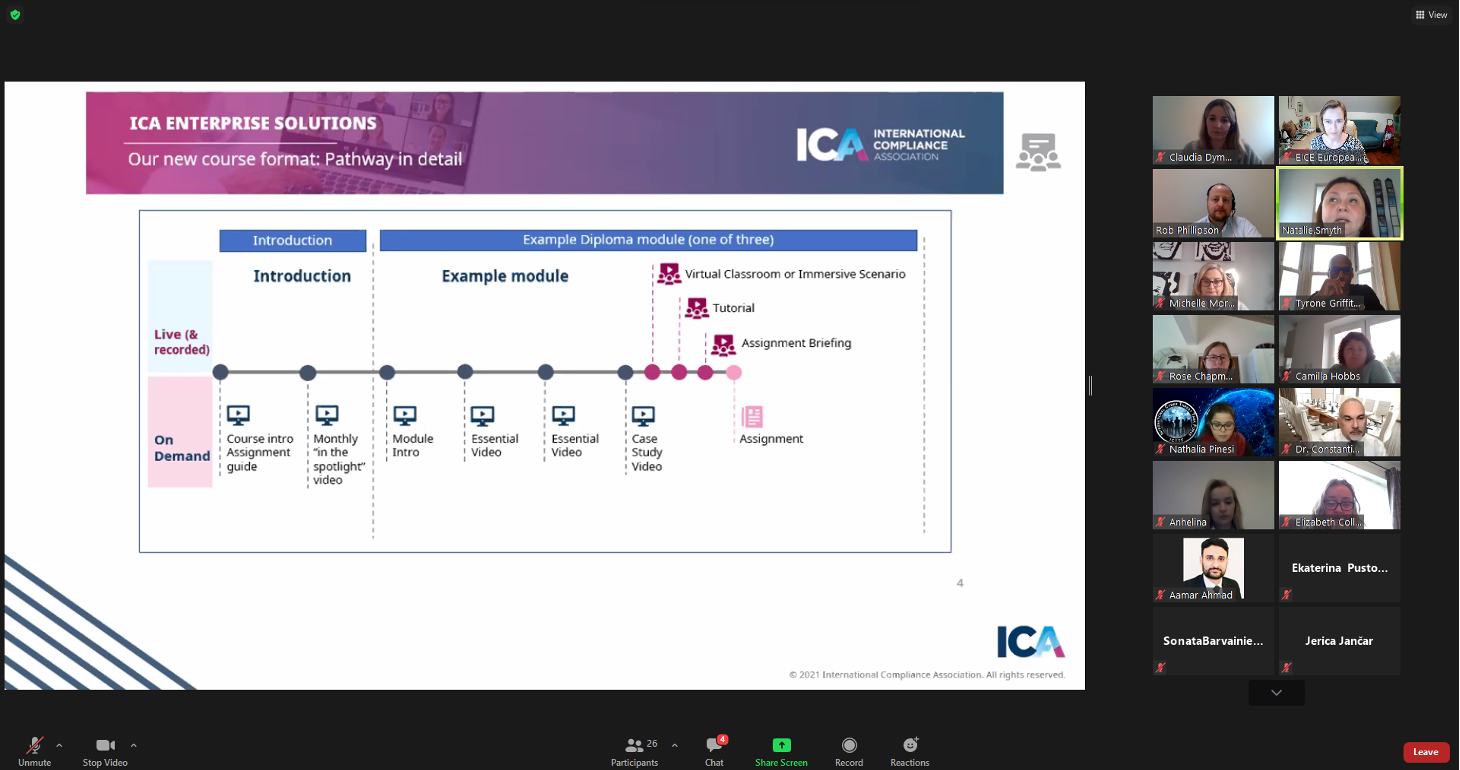The image size is (1460, 770).
Task: Collapse the participant video gallery
Action: click(1275, 691)
